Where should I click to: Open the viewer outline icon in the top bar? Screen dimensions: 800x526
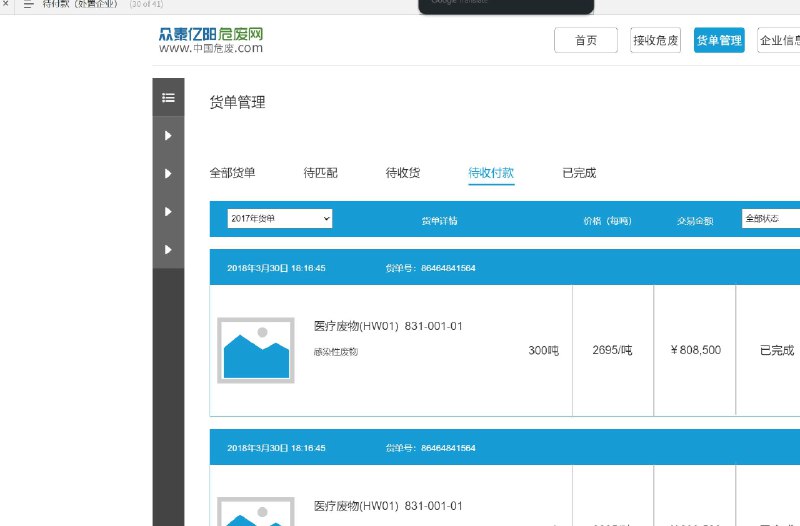coord(29,4)
